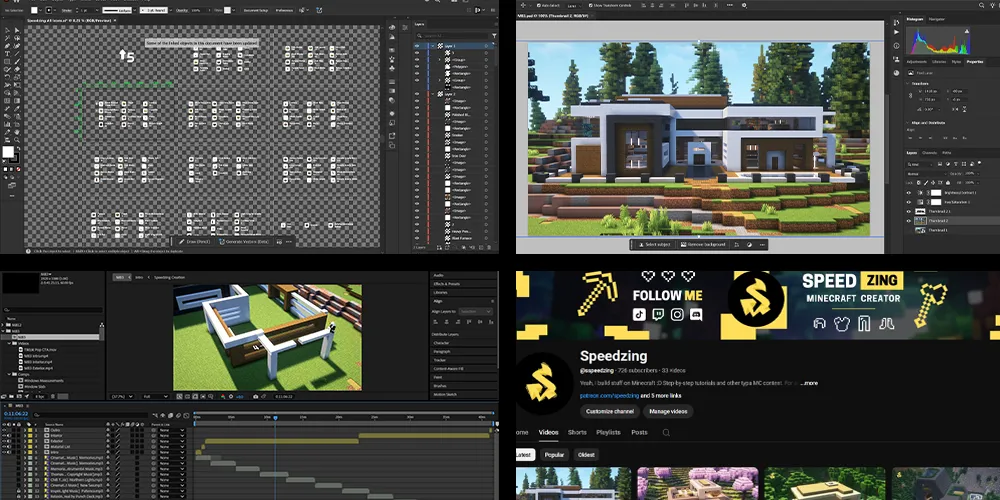Click the Remove background button
This screenshot has width=1000, height=500.
coord(708,245)
